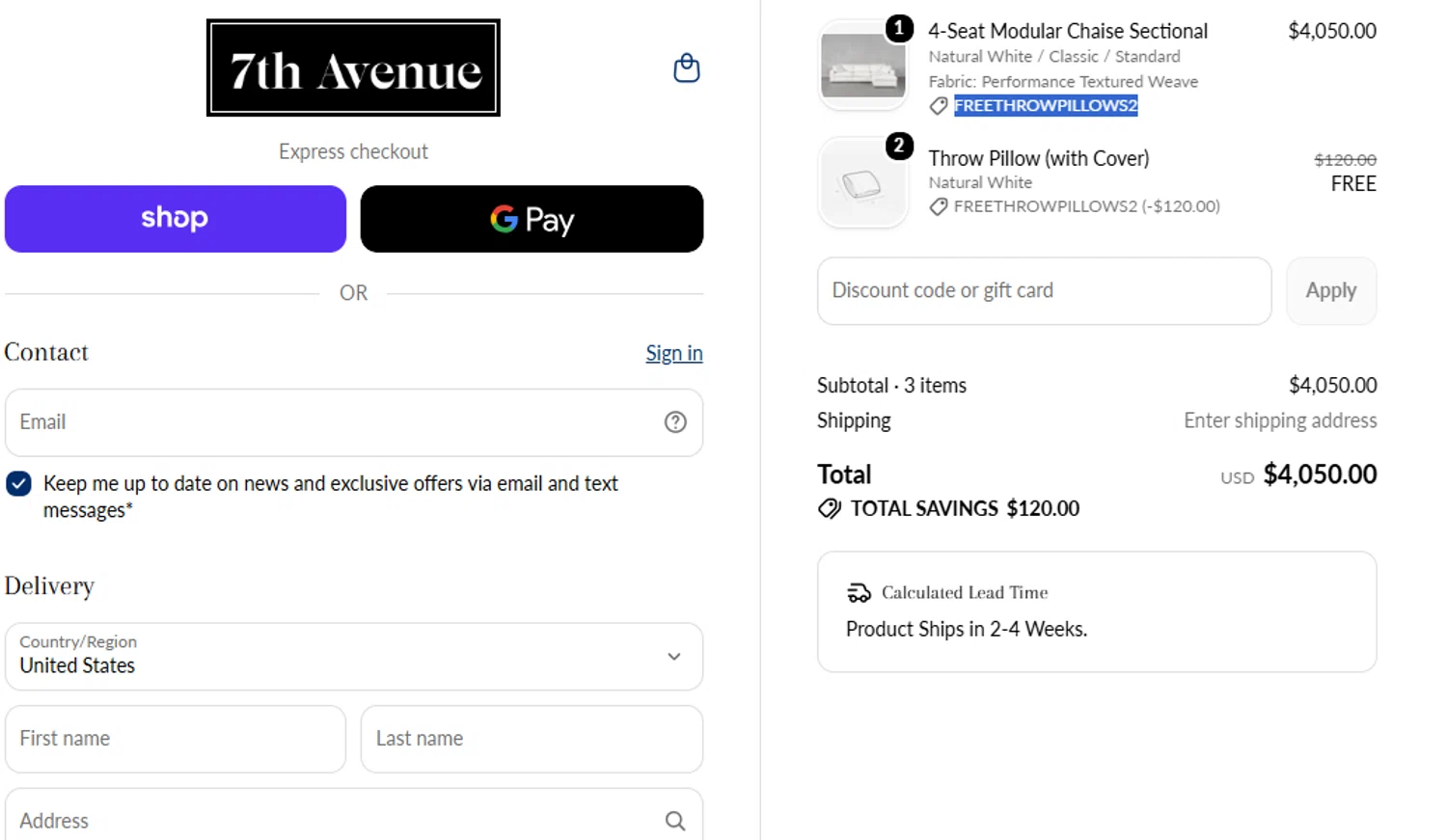Open the Country/Region dropdown
1447x840 pixels.
point(354,656)
